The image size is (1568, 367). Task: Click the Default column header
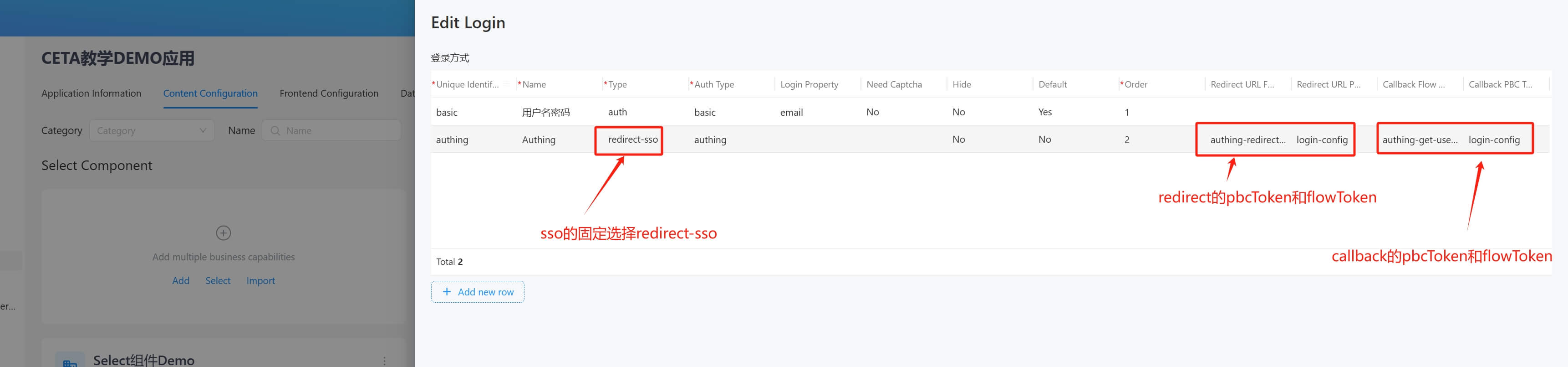[x=1053, y=84]
